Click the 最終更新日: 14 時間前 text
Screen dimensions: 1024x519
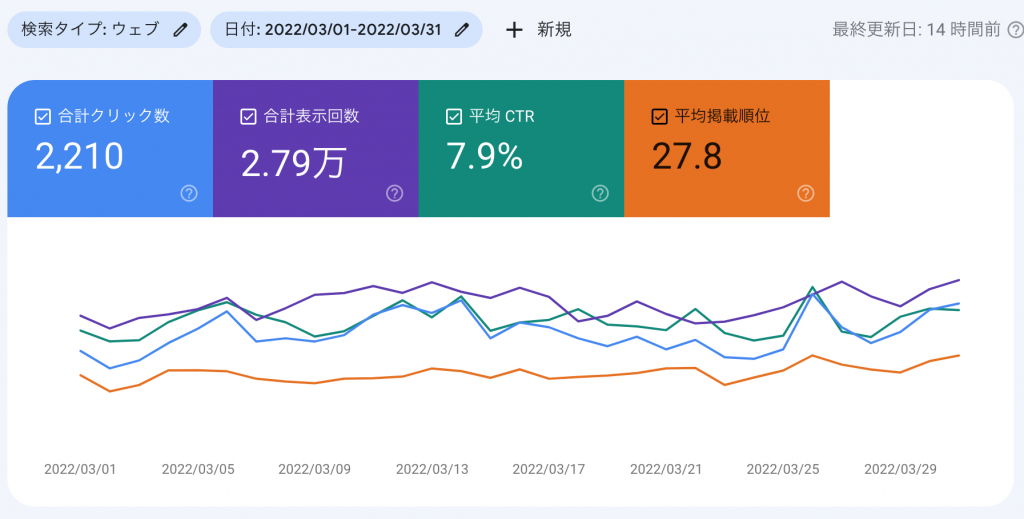(x=916, y=30)
